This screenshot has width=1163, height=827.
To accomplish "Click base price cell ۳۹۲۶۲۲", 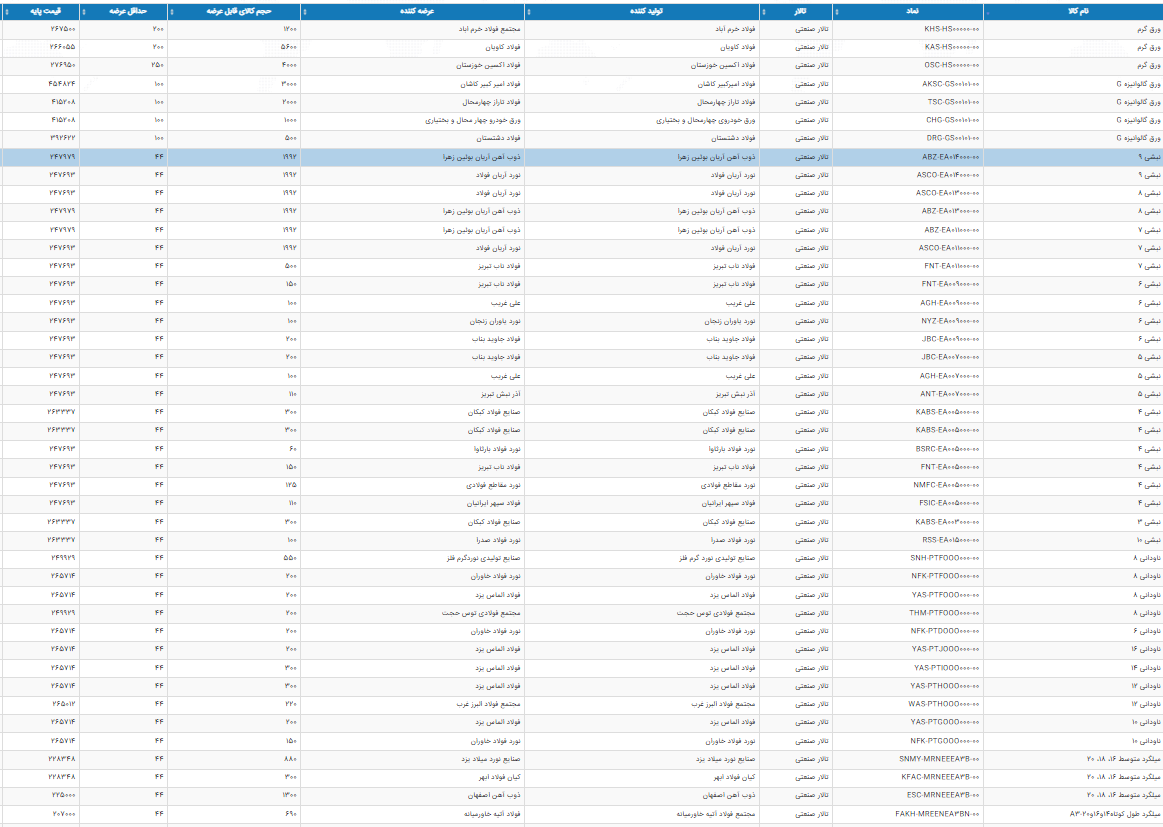I will point(41,138).
